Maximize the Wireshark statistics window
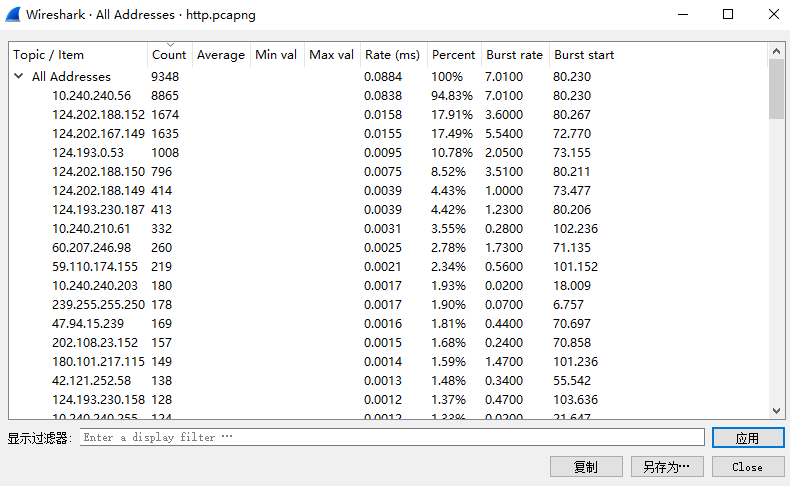 coord(728,14)
